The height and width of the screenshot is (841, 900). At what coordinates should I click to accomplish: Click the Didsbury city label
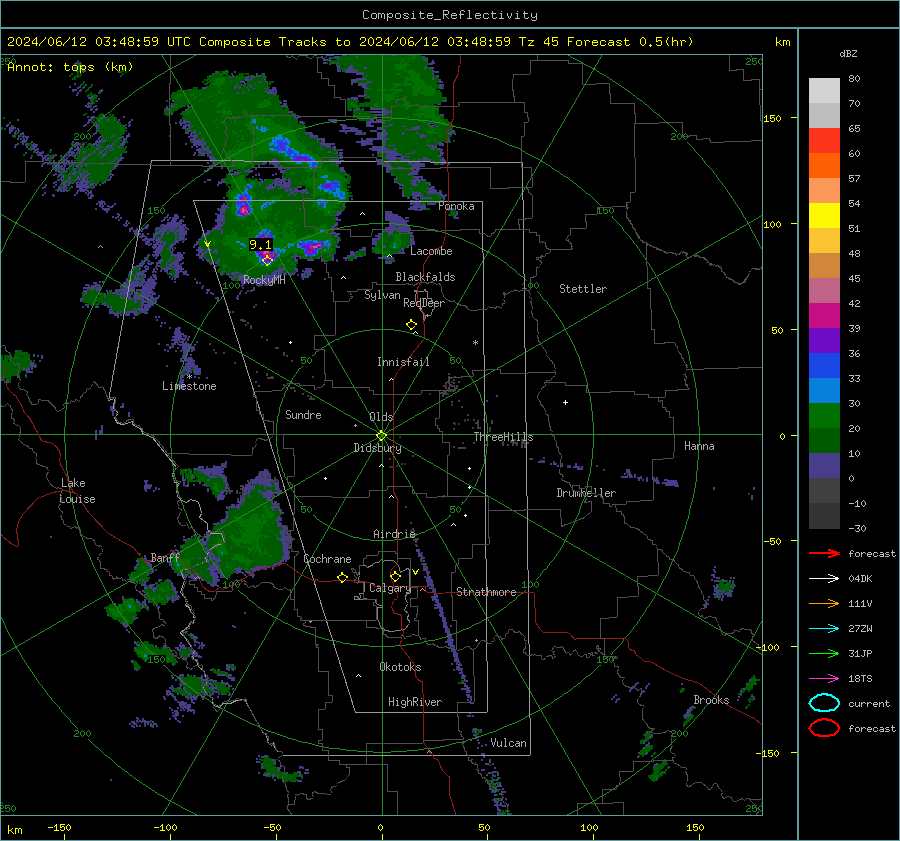tap(377, 448)
